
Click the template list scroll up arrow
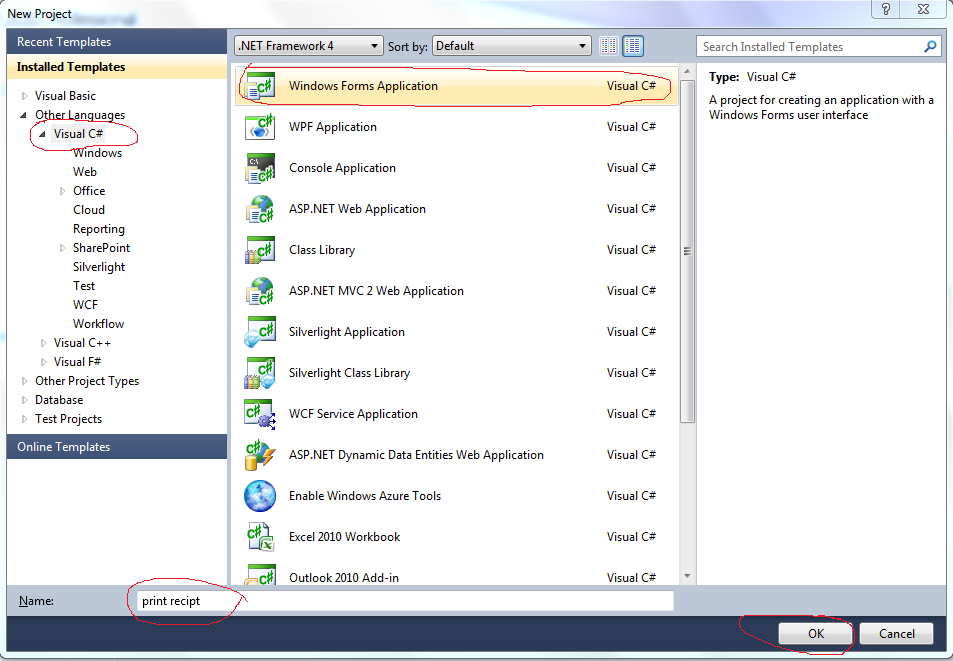(x=687, y=72)
